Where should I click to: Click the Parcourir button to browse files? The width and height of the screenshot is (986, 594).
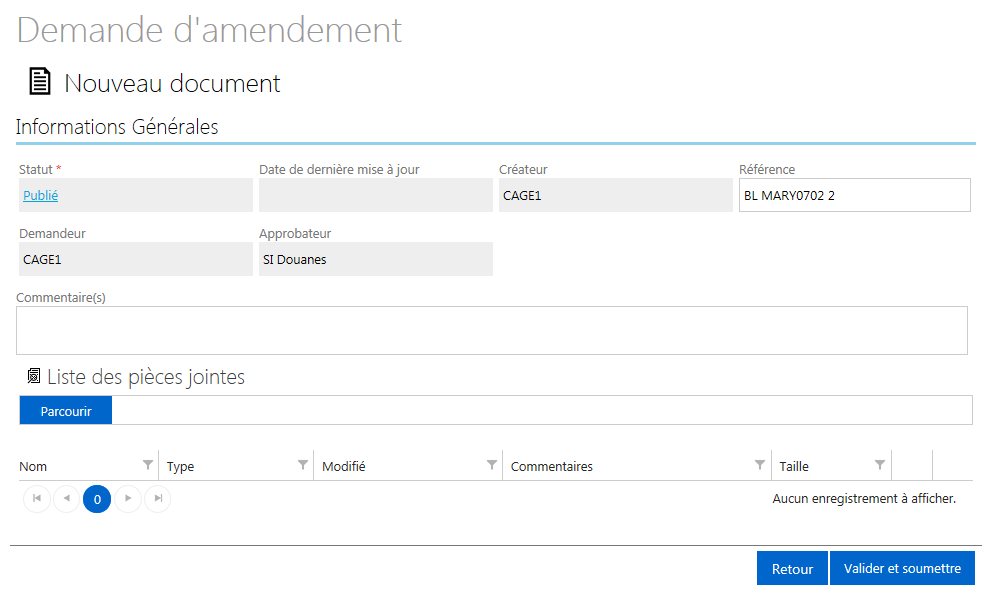point(66,410)
